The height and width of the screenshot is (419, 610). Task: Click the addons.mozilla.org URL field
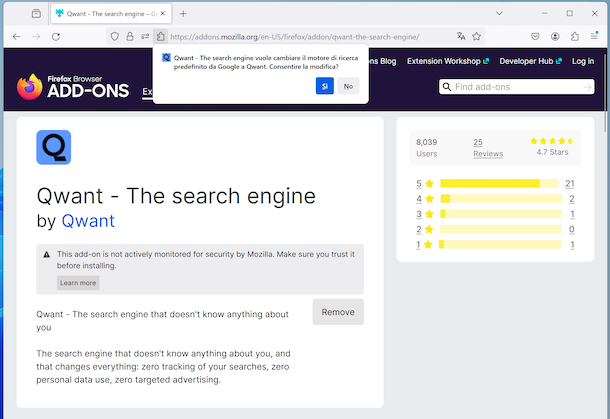coord(294,37)
